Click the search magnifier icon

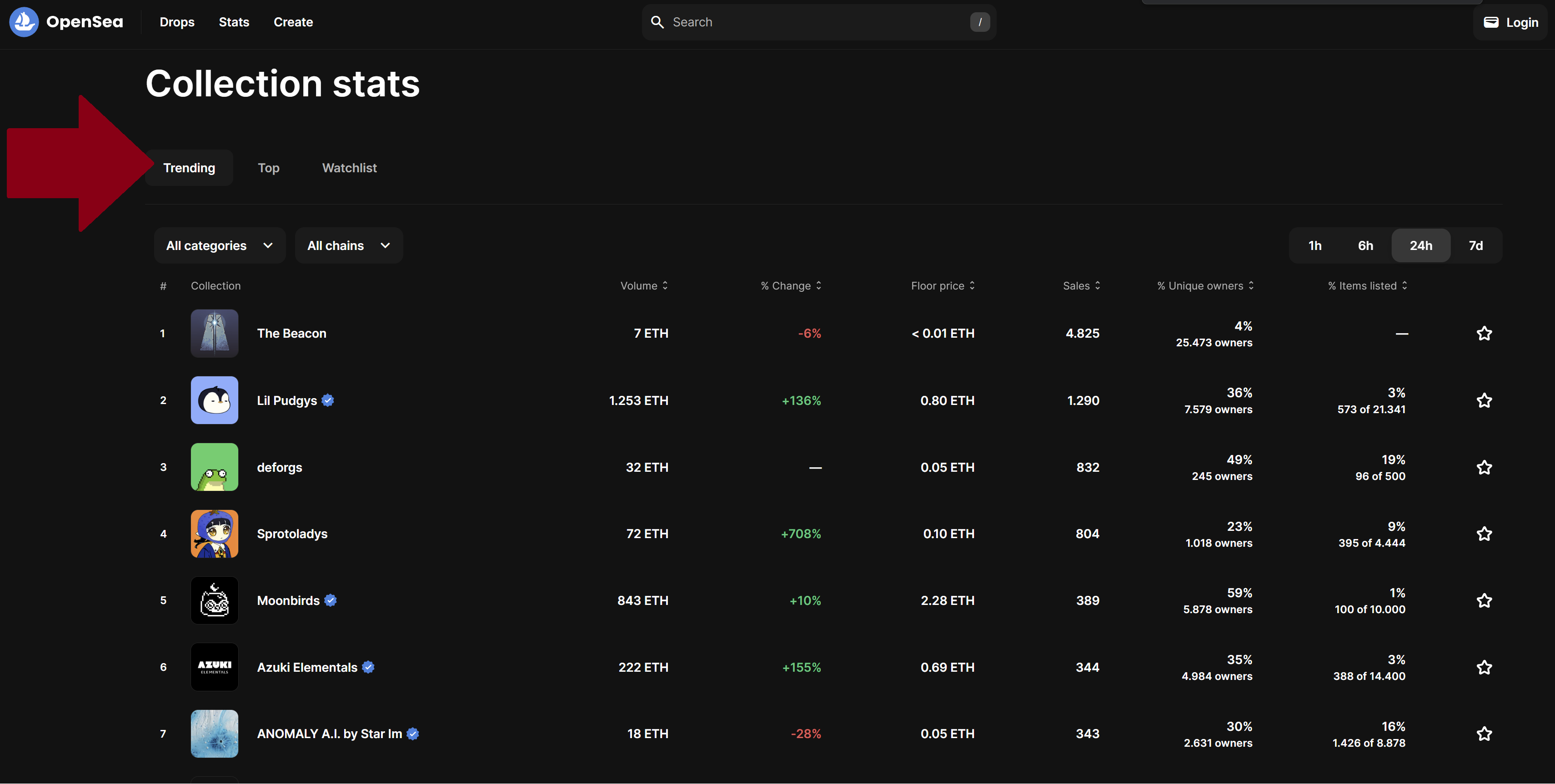point(657,22)
